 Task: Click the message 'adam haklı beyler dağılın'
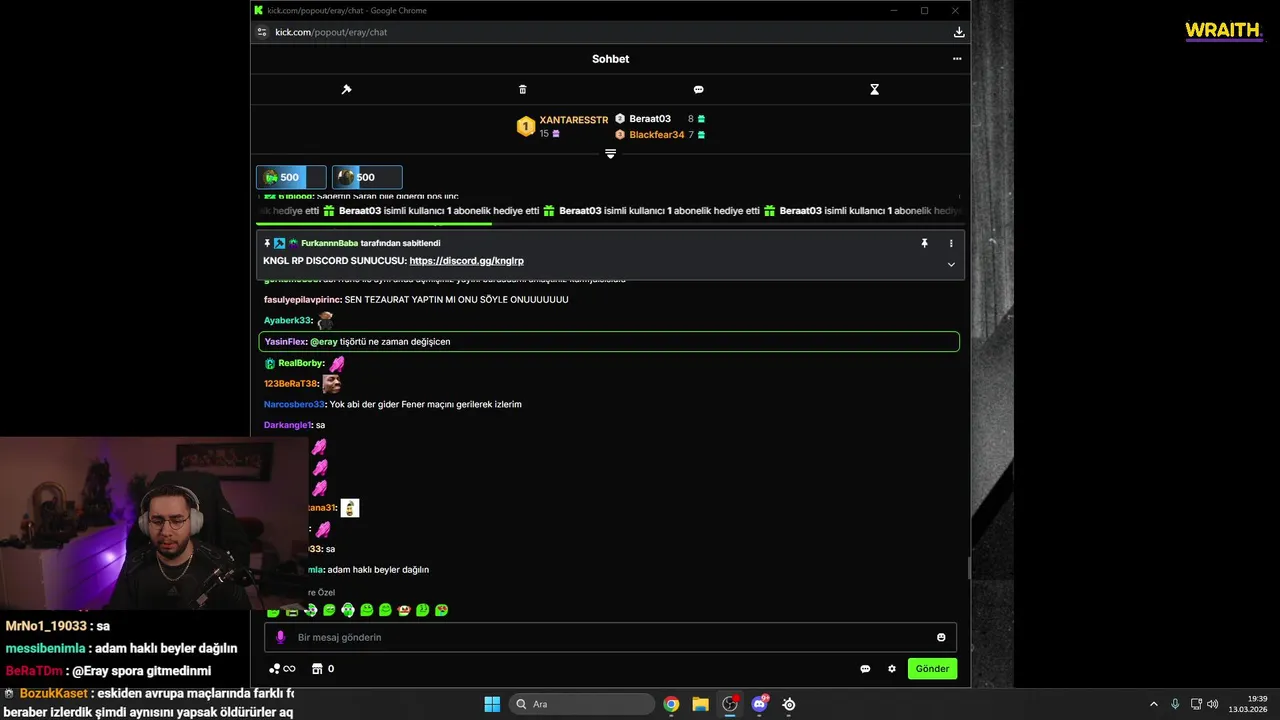pyautogui.click(x=378, y=570)
